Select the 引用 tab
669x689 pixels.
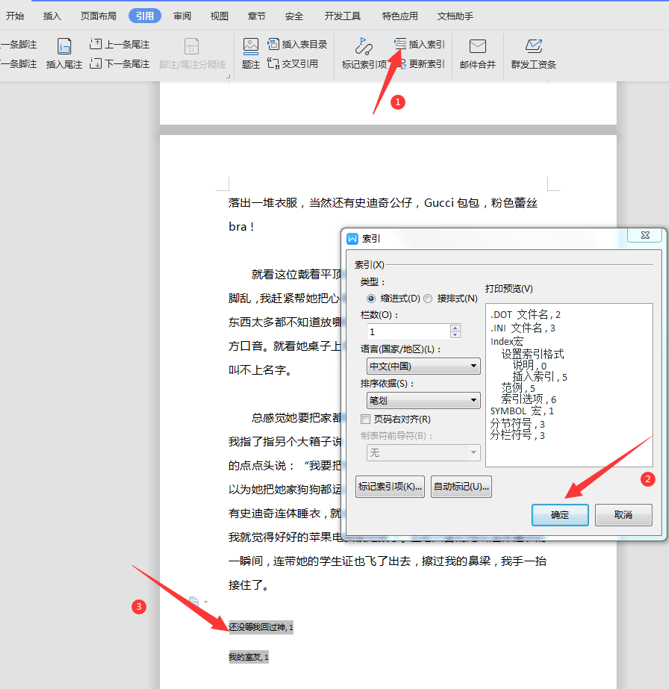click(145, 16)
